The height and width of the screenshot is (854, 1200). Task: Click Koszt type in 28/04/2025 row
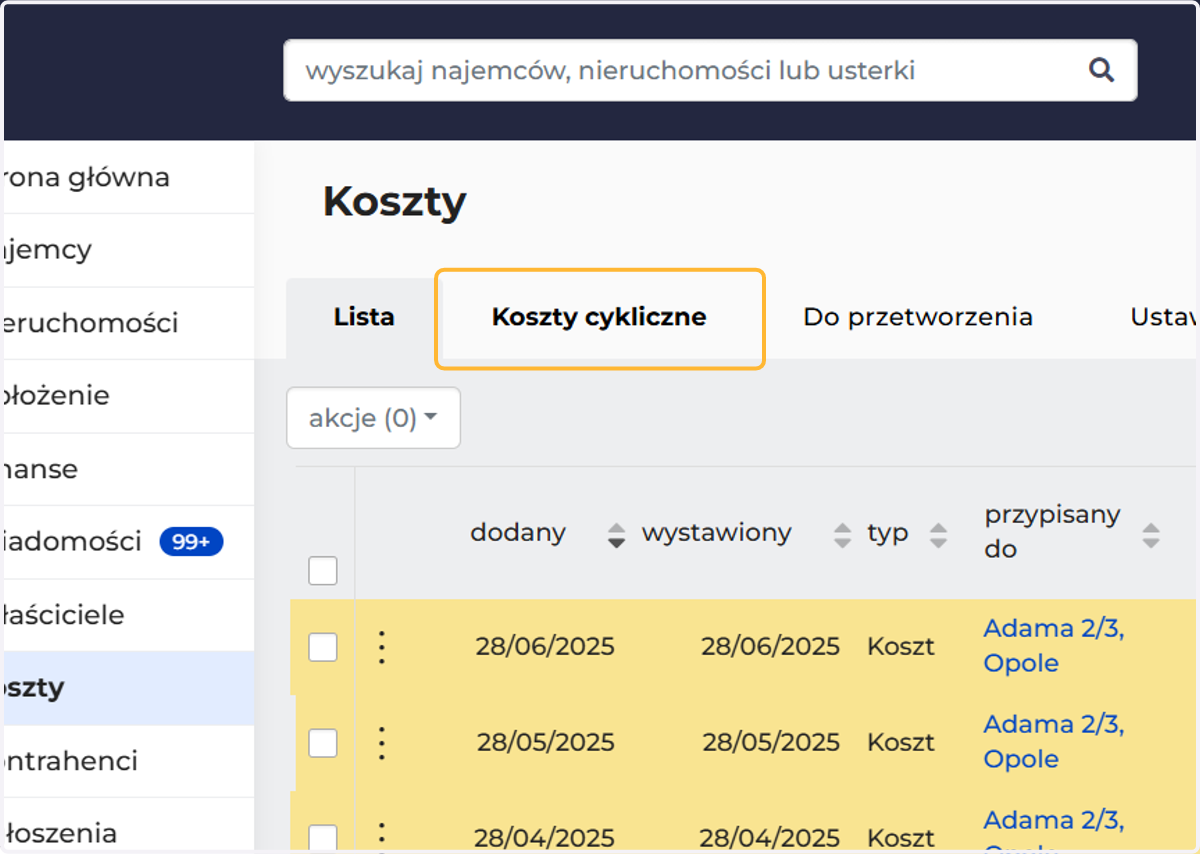pos(901,838)
